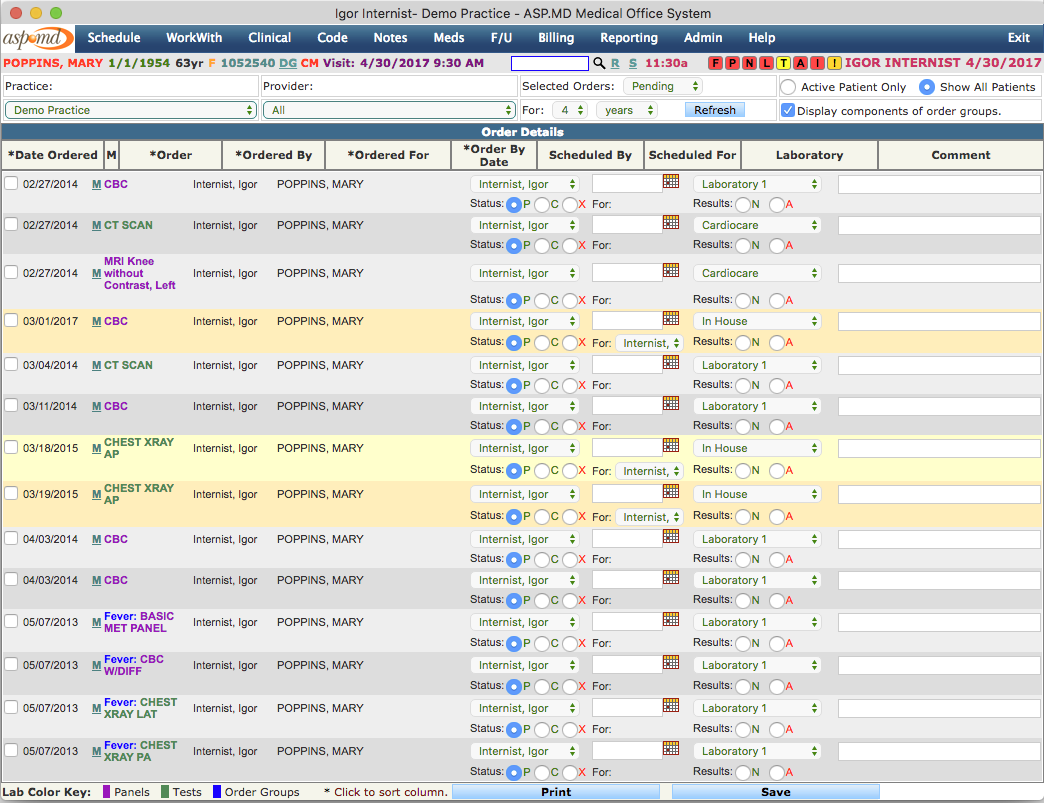Open calendar for Fever: CHEST XRAY PA
Screen dimensions: 1044x803
point(671,748)
